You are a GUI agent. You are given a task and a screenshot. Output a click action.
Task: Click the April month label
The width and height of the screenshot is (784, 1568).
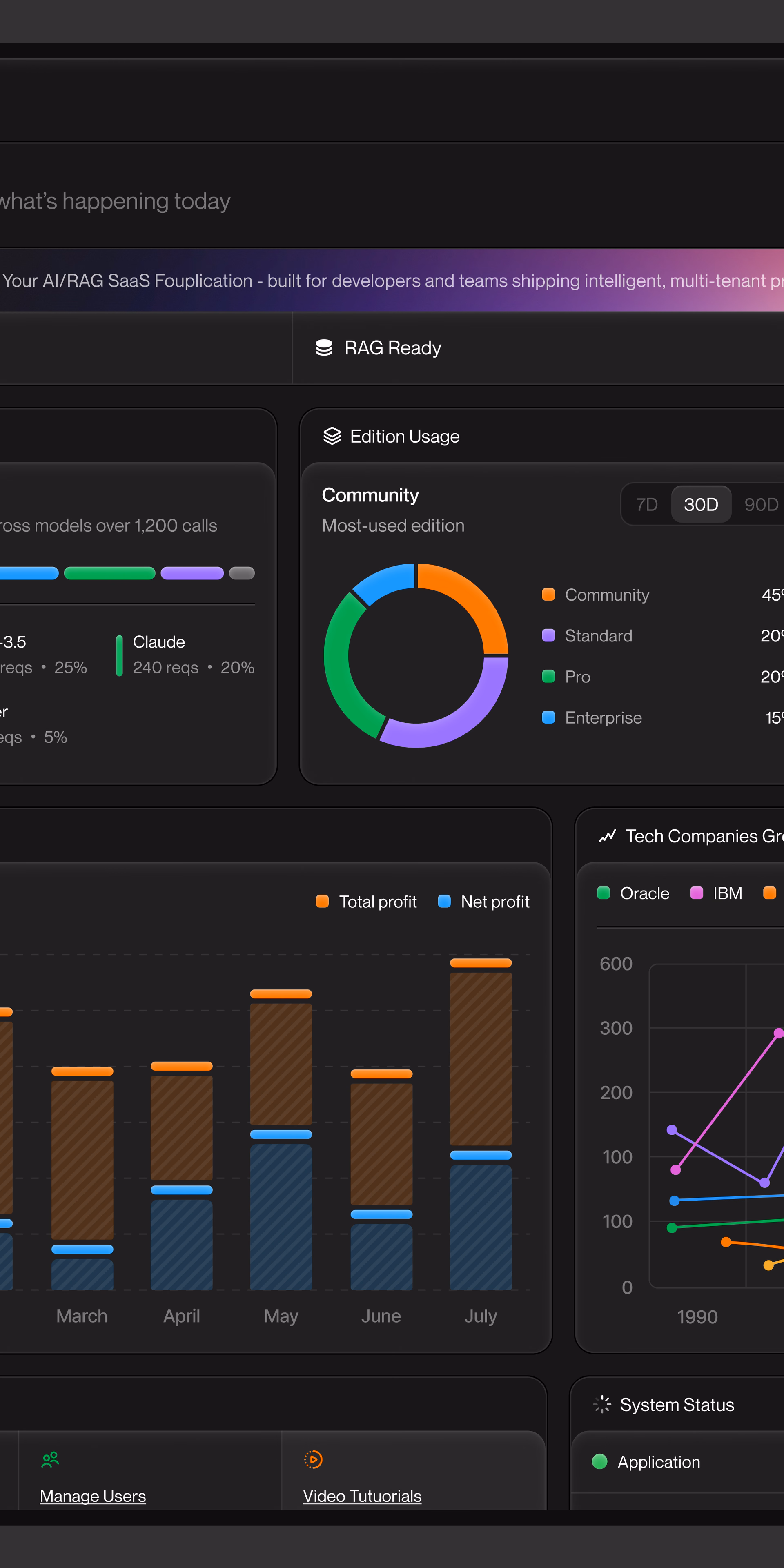click(181, 1315)
